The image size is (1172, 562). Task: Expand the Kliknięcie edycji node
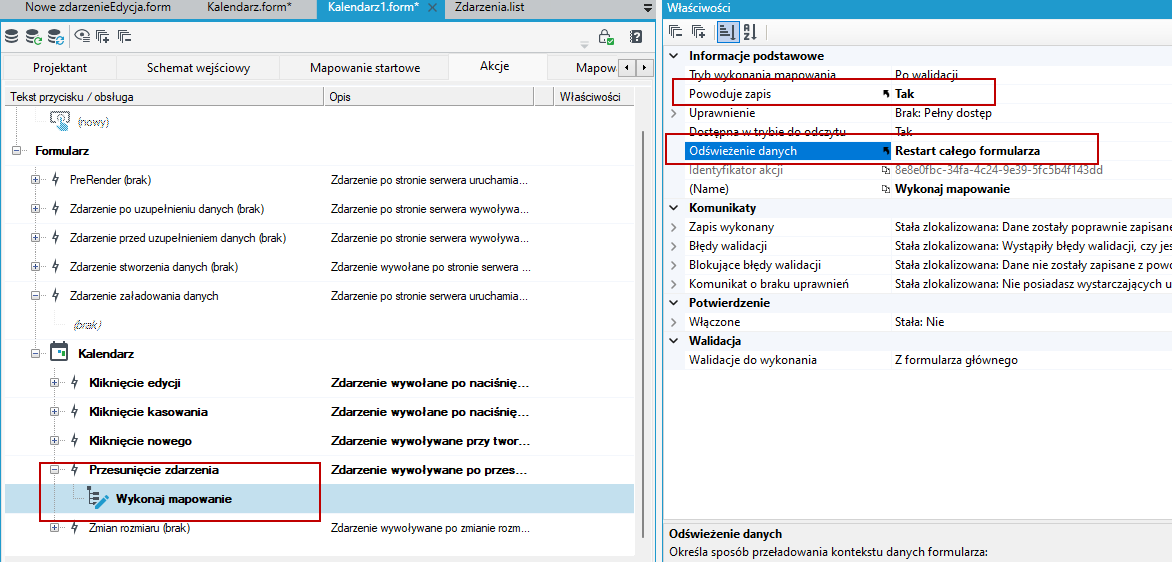(x=55, y=383)
